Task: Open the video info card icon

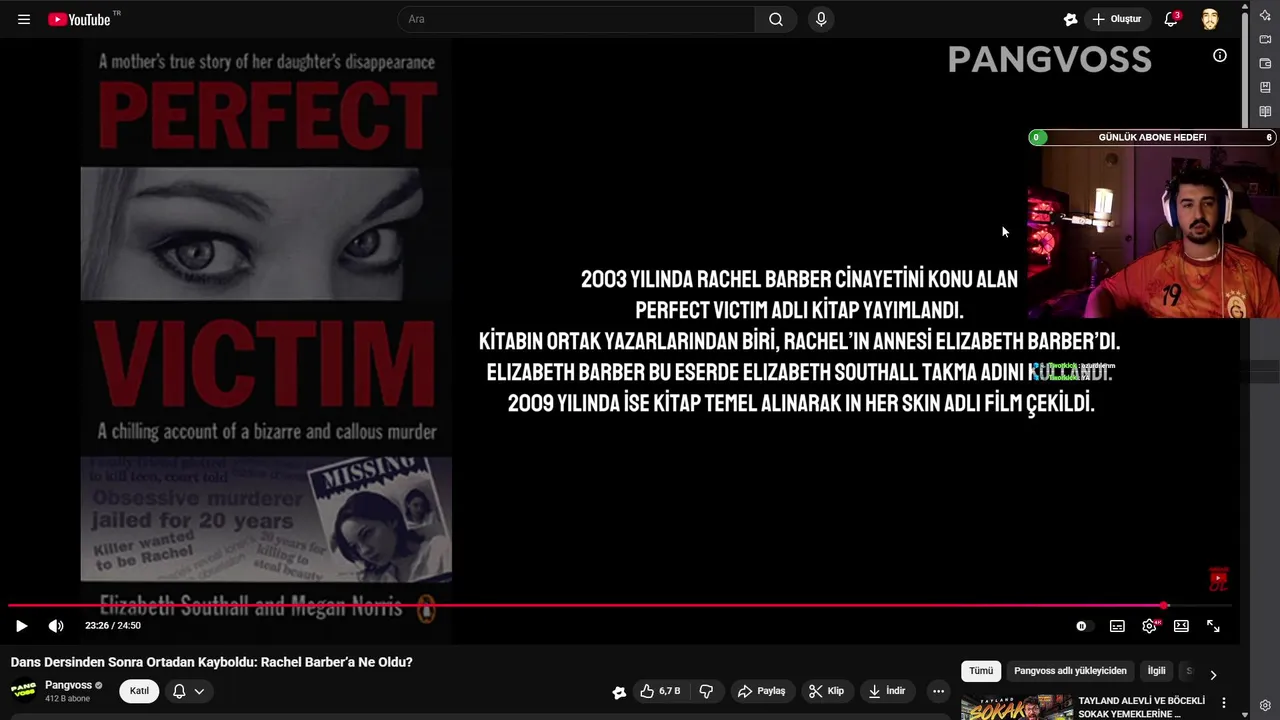Action: (1220, 56)
